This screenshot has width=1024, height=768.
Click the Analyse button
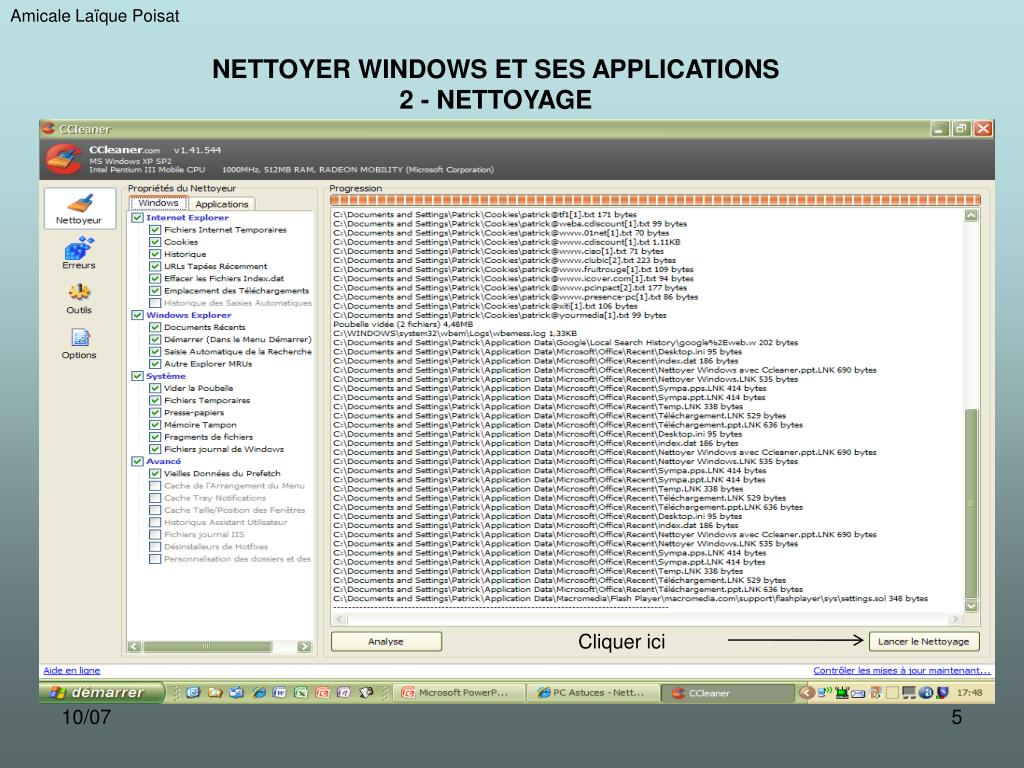(386, 642)
